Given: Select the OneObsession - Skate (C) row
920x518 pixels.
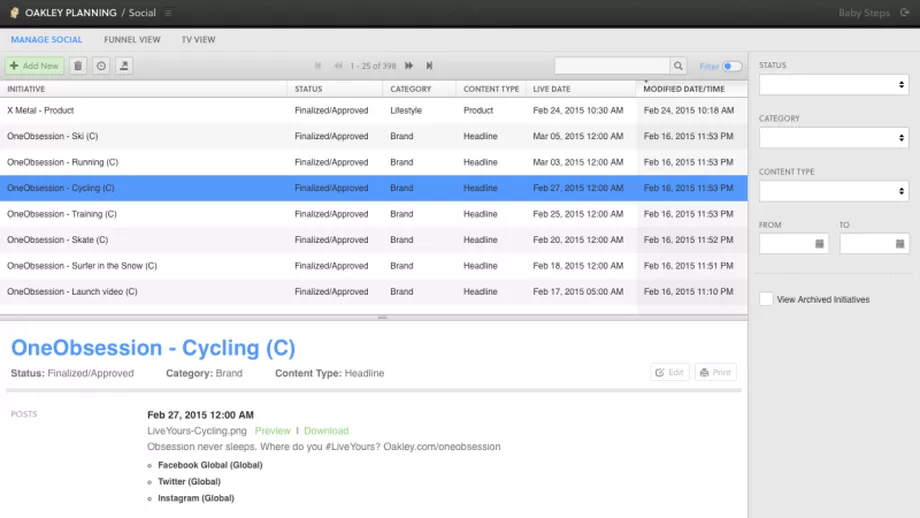Looking at the screenshot, I should pyautogui.click(x=57, y=240).
